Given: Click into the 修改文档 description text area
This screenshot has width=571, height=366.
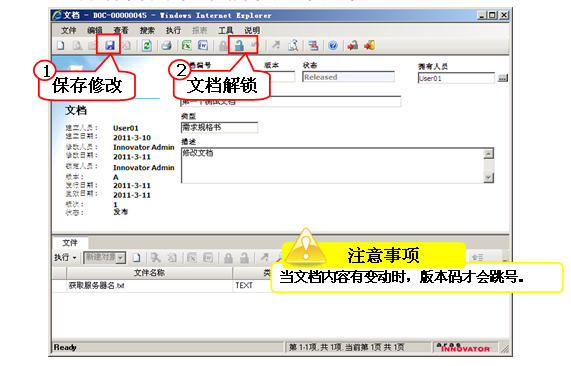Looking at the screenshot, I should (x=332, y=166).
